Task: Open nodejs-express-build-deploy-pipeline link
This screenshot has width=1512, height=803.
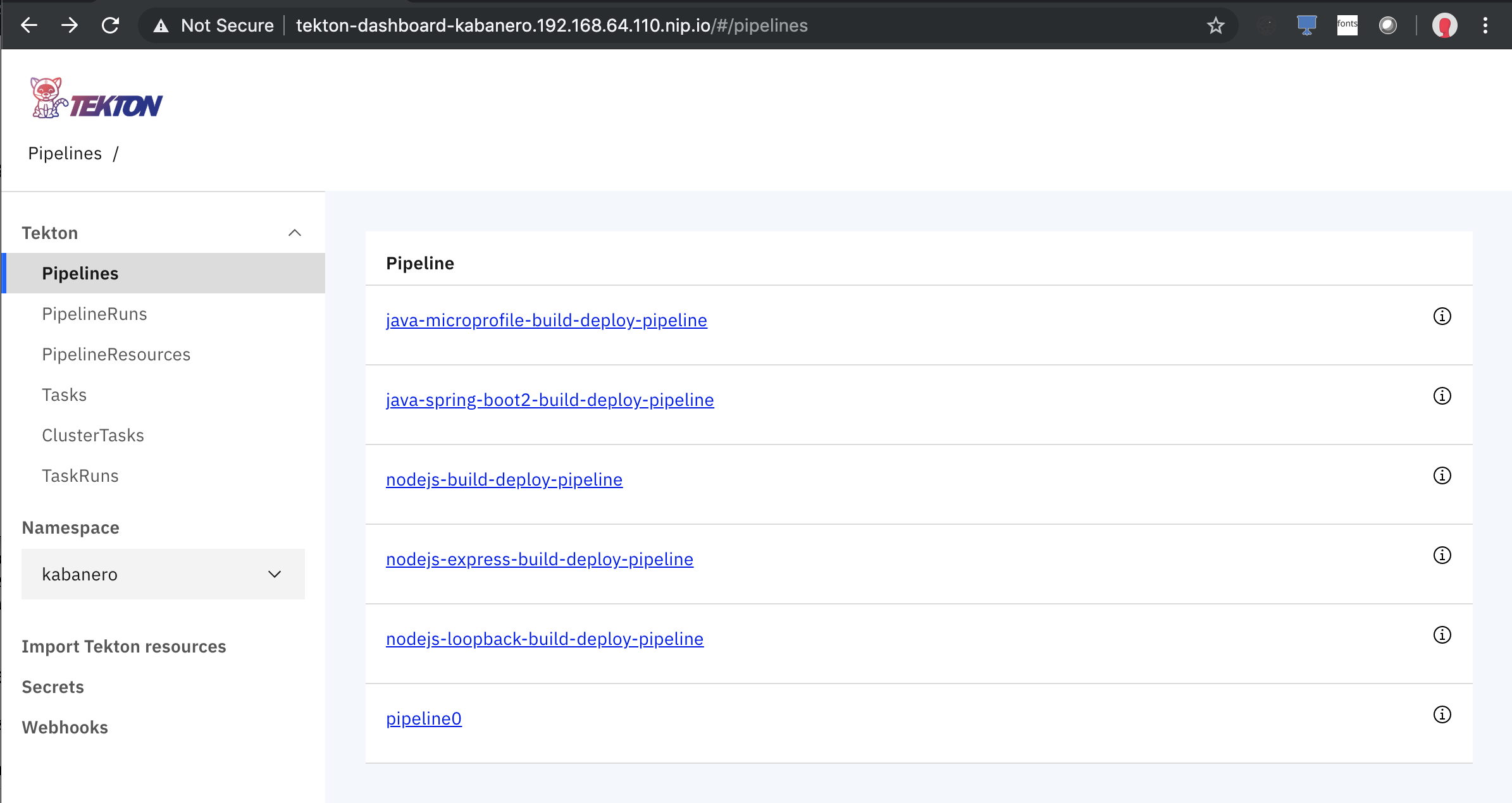Action: (539, 559)
